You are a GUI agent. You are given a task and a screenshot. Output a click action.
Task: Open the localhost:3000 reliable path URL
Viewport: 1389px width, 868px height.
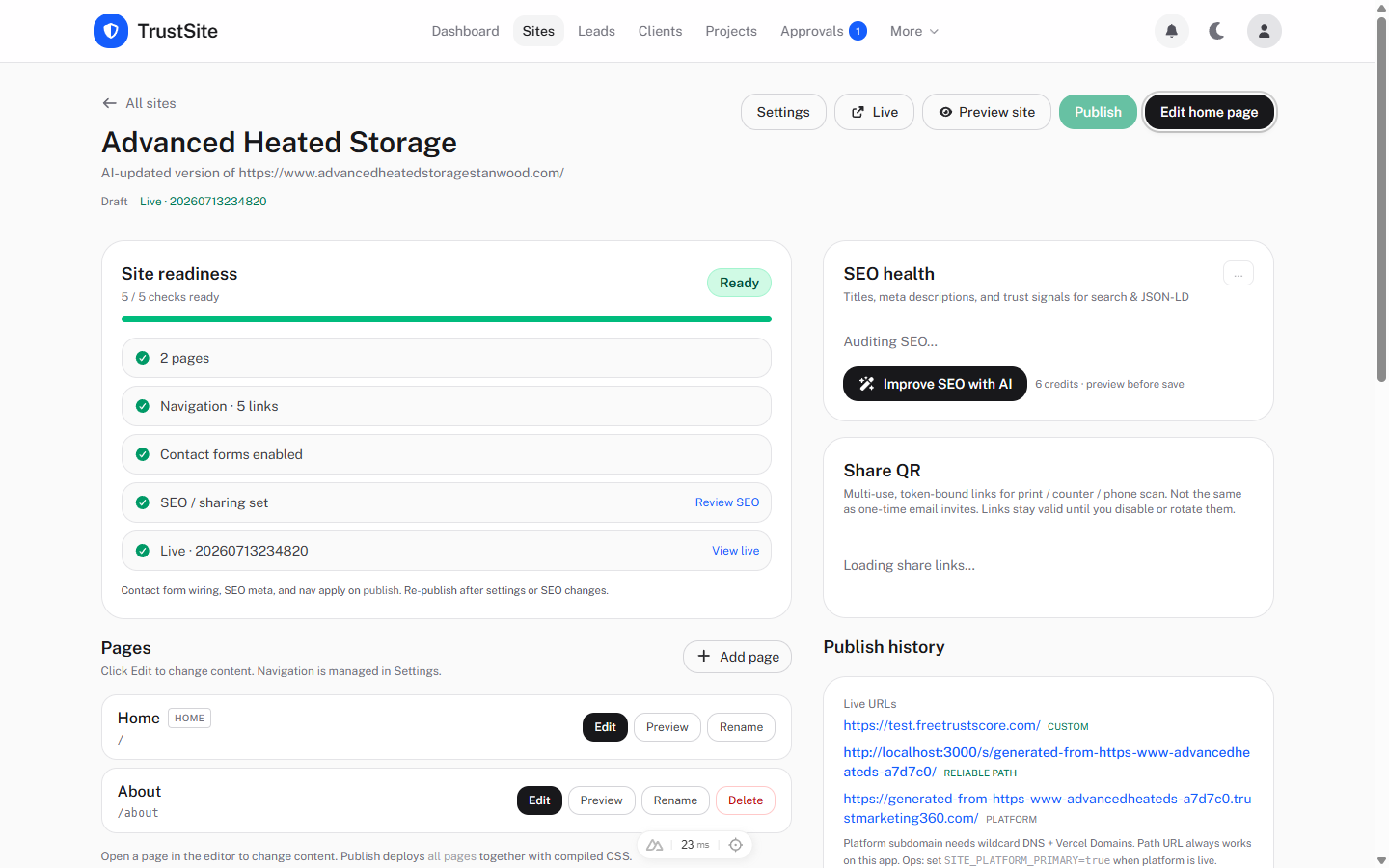tap(1047, 762)
